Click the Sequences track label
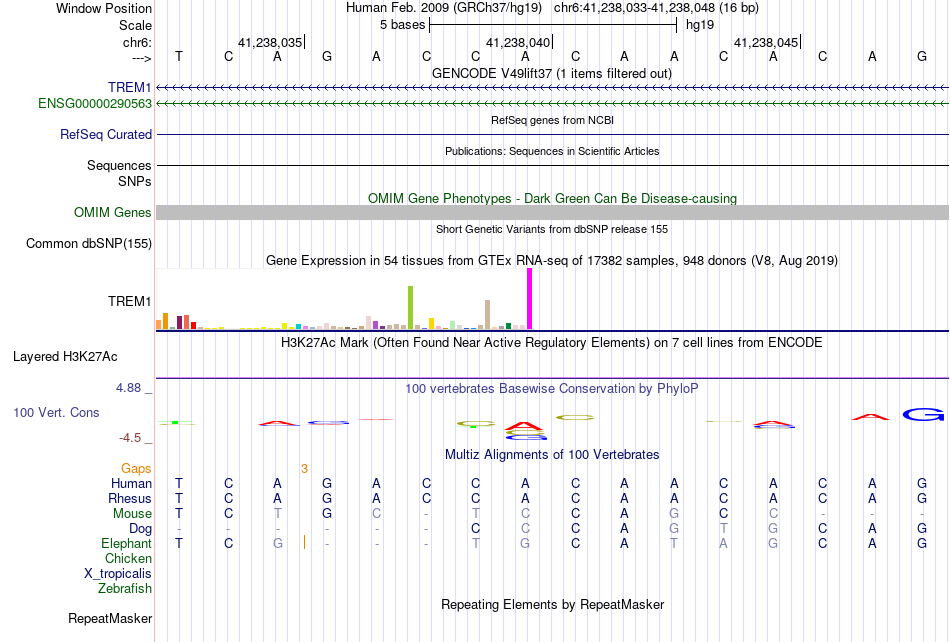 click(x=119, y=165)
